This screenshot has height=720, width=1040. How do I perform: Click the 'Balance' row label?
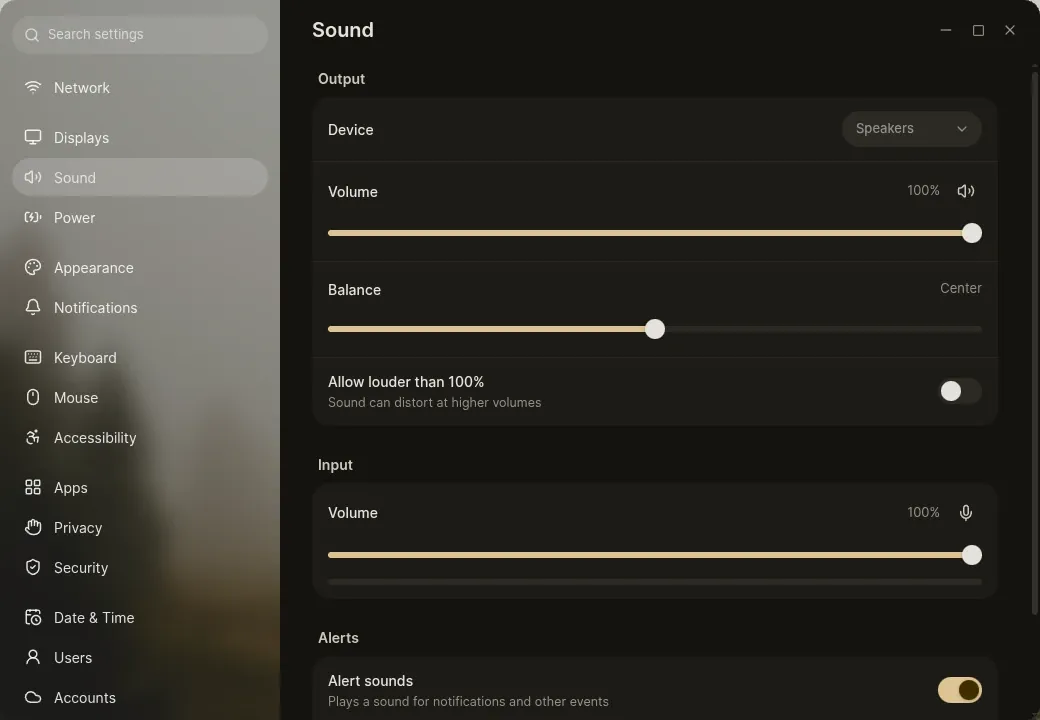click(354, 290)
